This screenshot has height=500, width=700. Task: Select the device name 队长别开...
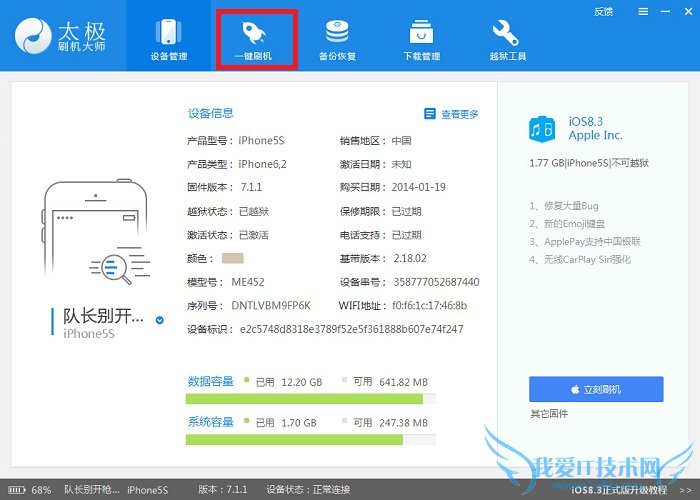[x=103, y=316]
